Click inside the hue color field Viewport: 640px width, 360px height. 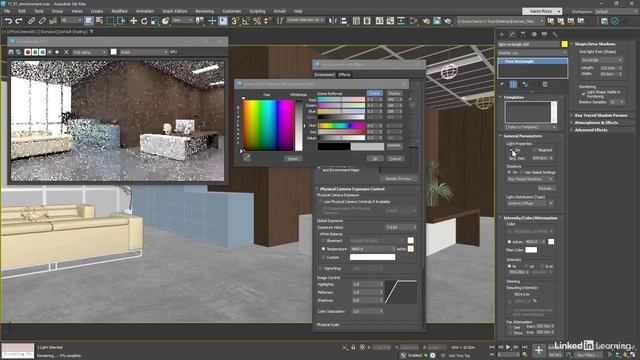click(268, 125)
